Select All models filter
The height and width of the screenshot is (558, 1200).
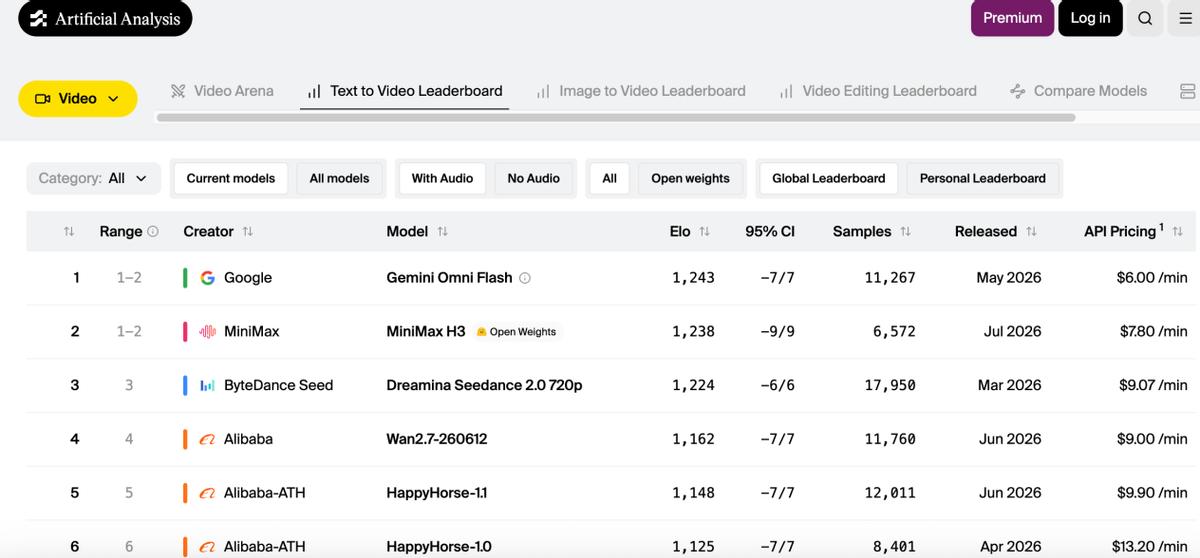pos(339,178)
